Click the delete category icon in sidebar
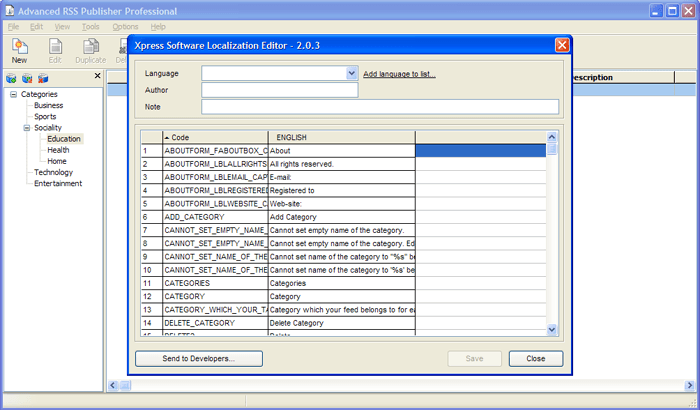This screenshot has height=410, width=700. point(43,79)
